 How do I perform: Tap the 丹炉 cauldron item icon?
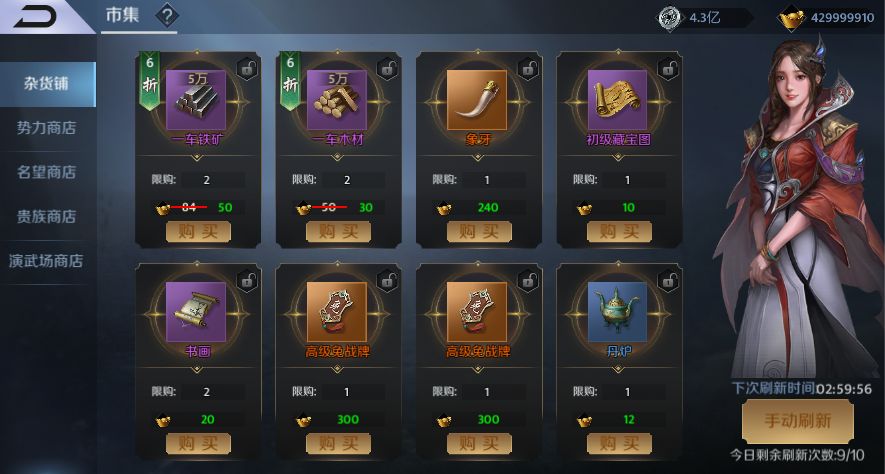pos(617,311)
